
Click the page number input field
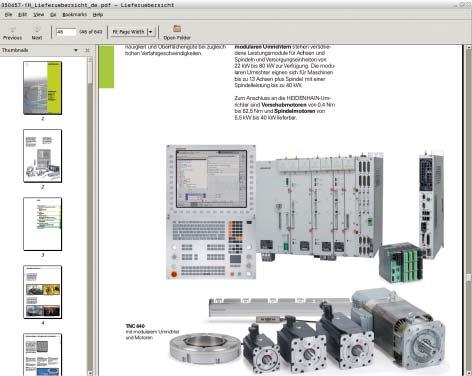pyautogui.click(x=66, y=32)
